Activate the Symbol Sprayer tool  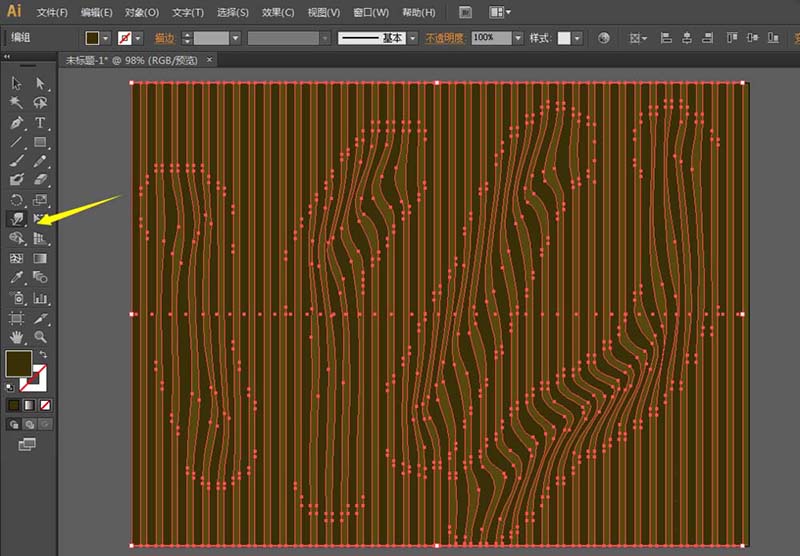point(16,298)
